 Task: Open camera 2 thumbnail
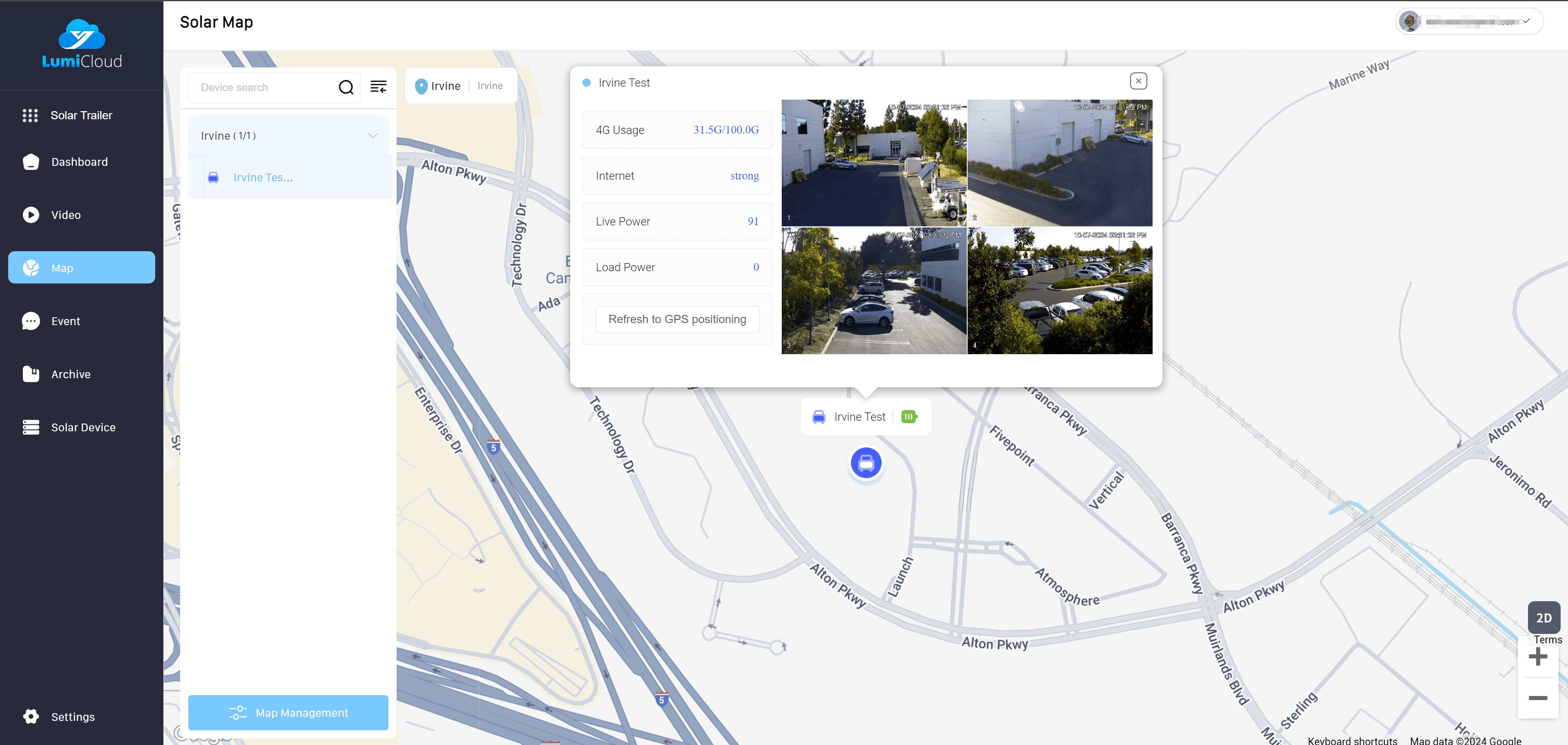click(x=1060, y=163)
